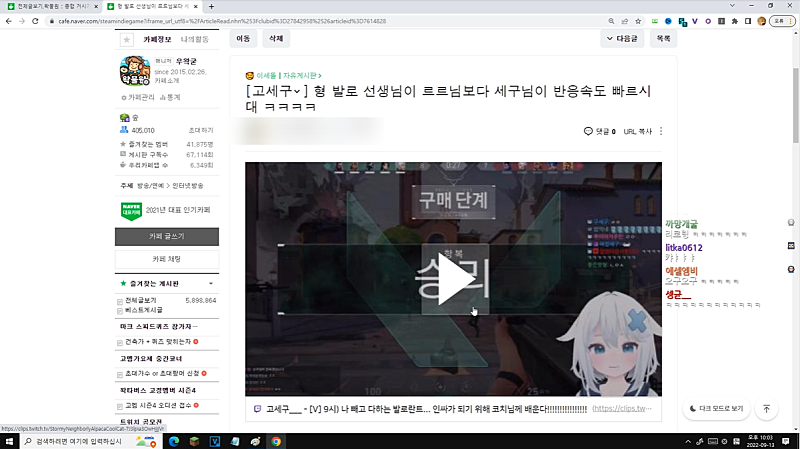Image resolution: width=800 pixels, height=449 pixels.
Task: Open the article's more options kebab menu
Action: [661, 131]
